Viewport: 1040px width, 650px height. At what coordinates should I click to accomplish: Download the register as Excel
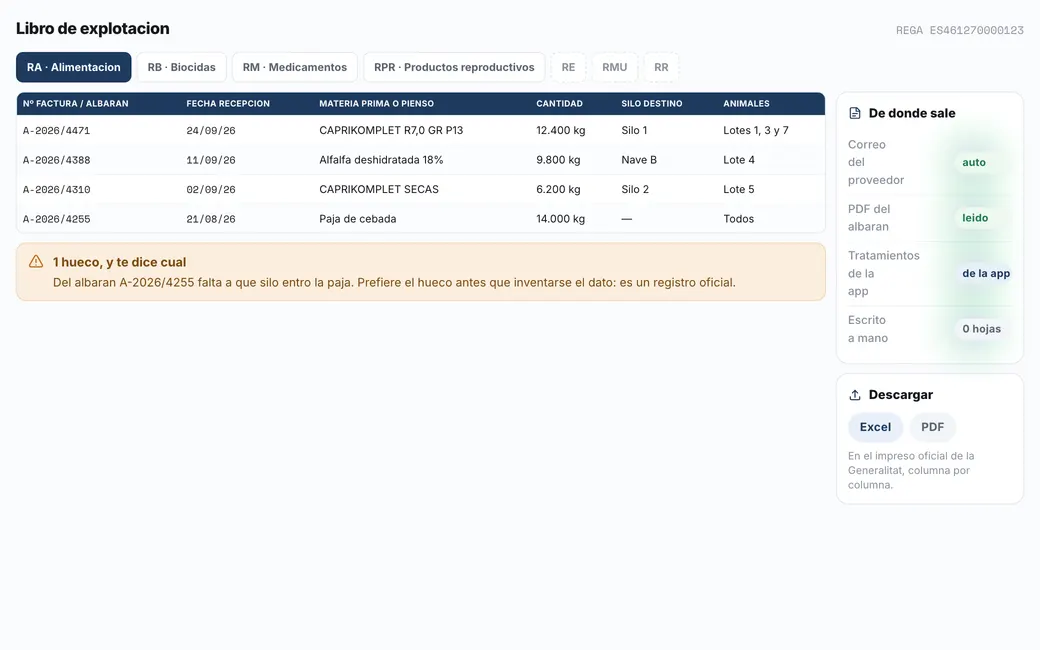click(876, 427)
